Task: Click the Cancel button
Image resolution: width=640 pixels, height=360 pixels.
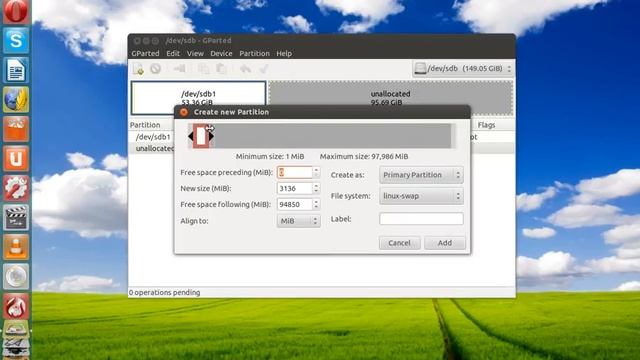Action: [x=399, y=243]
